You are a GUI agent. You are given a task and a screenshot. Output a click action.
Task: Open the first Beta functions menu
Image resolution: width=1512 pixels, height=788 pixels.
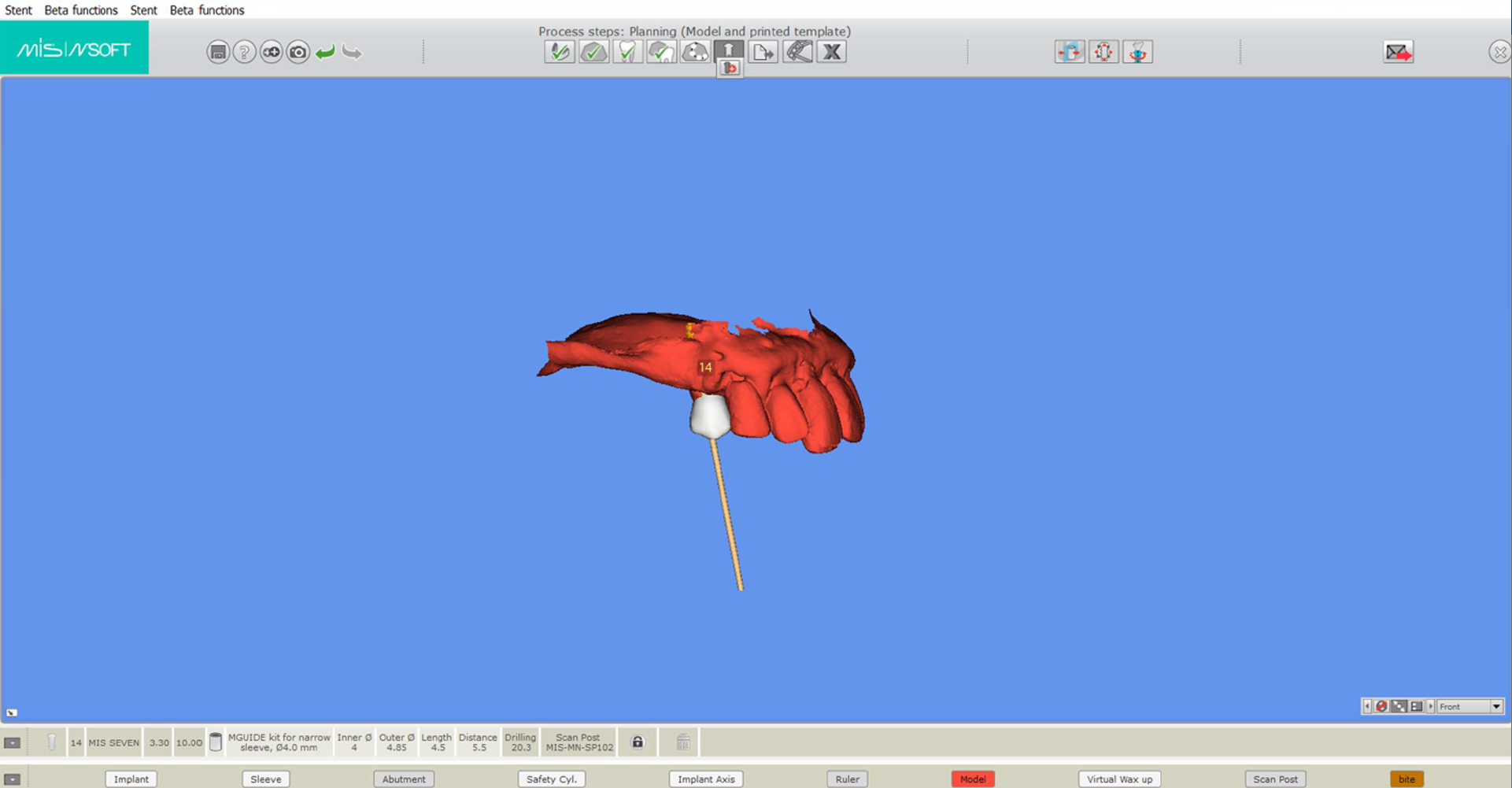click(81, 10)
